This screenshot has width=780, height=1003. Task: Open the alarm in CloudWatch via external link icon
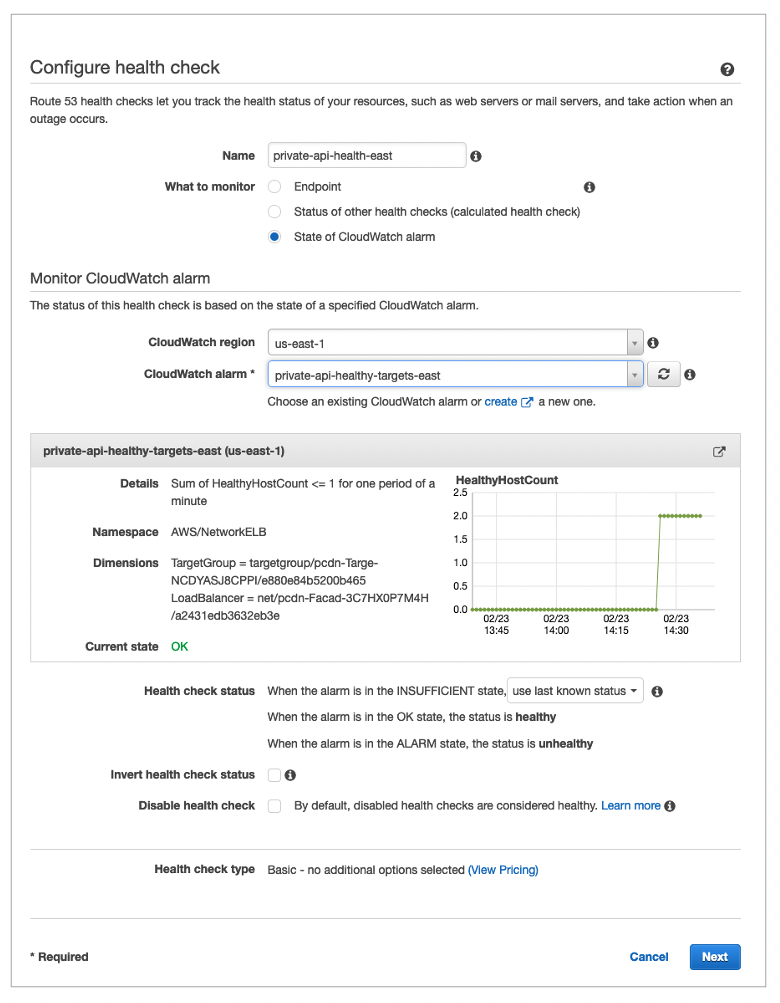[x=719, y=451]
